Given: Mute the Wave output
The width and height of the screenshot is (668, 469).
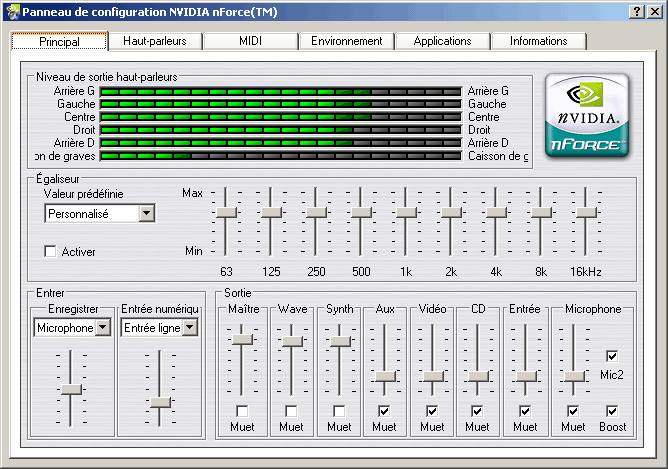Looking at the screenshot, I should pyautogui.click(x=291, y=411).
